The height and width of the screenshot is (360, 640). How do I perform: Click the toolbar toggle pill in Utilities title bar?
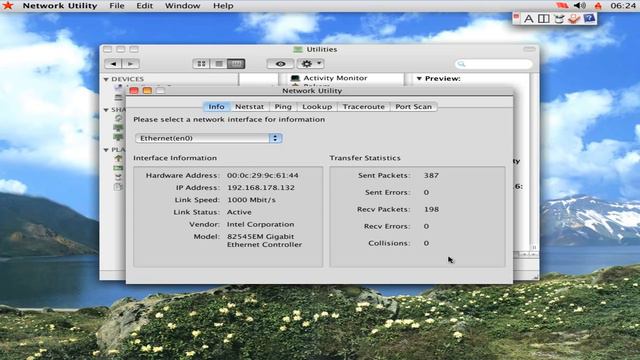click(529, 49)
